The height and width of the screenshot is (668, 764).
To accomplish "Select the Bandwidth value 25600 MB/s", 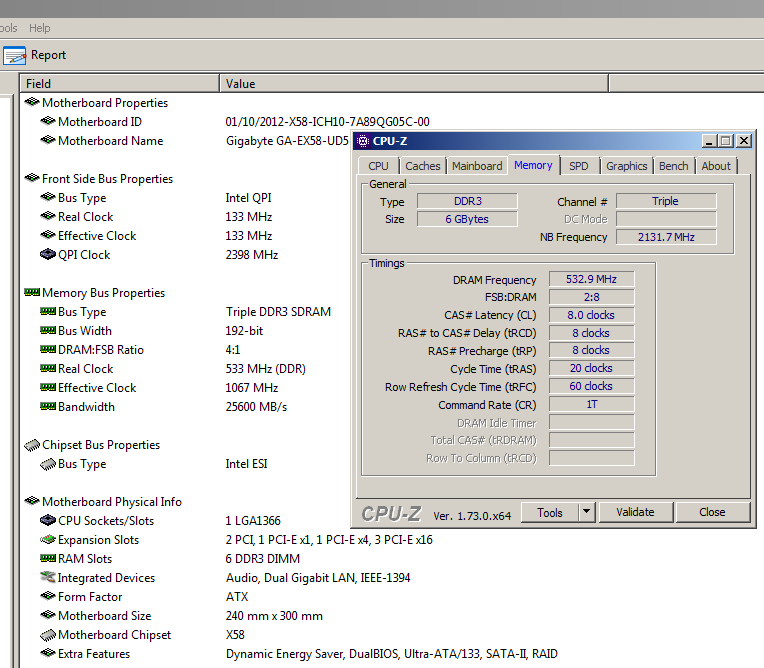I will 256,407.
